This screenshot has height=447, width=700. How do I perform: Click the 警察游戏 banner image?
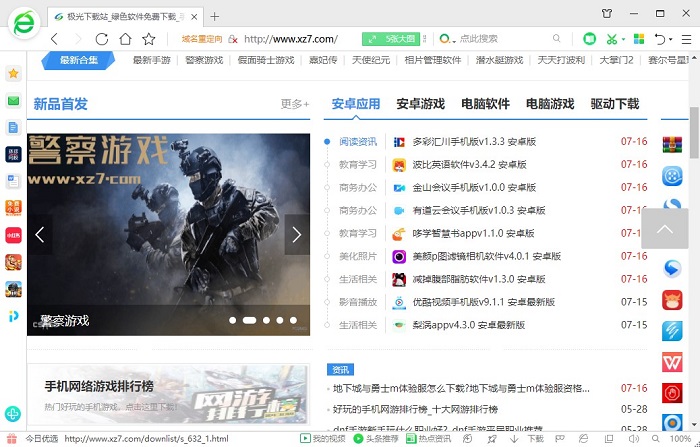pyautogui.click(x=168, y=234)
